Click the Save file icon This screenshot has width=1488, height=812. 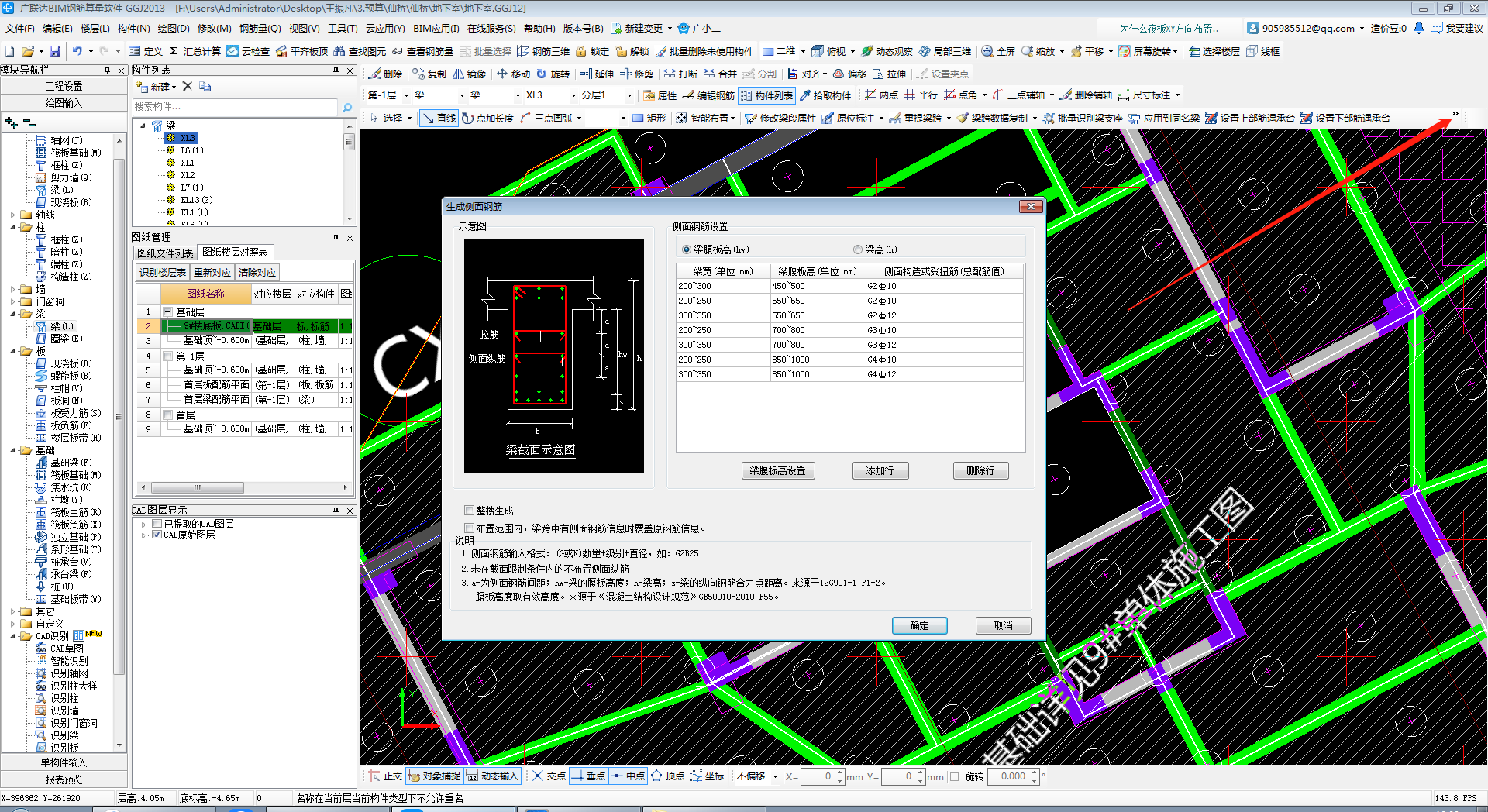(x=55, y=51)
